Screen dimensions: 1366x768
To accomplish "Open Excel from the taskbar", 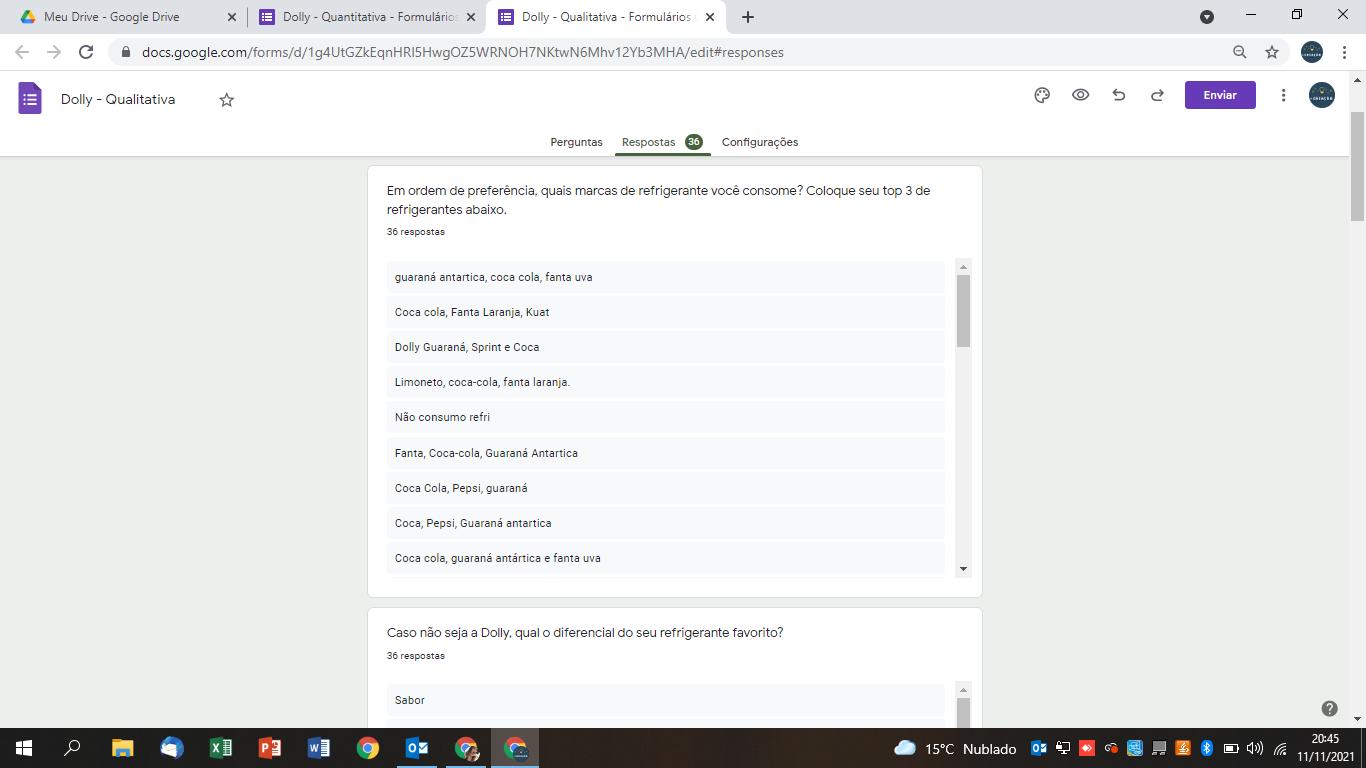I will point(220,748).
